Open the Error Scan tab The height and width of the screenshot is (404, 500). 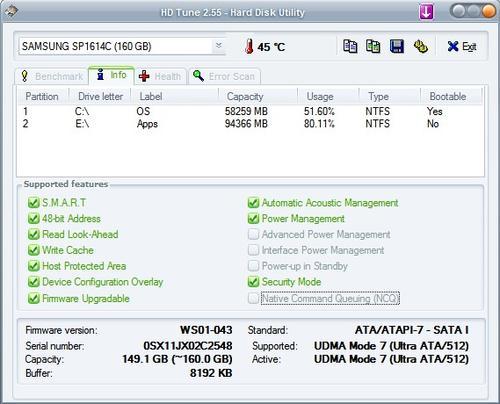pos(224,76)
